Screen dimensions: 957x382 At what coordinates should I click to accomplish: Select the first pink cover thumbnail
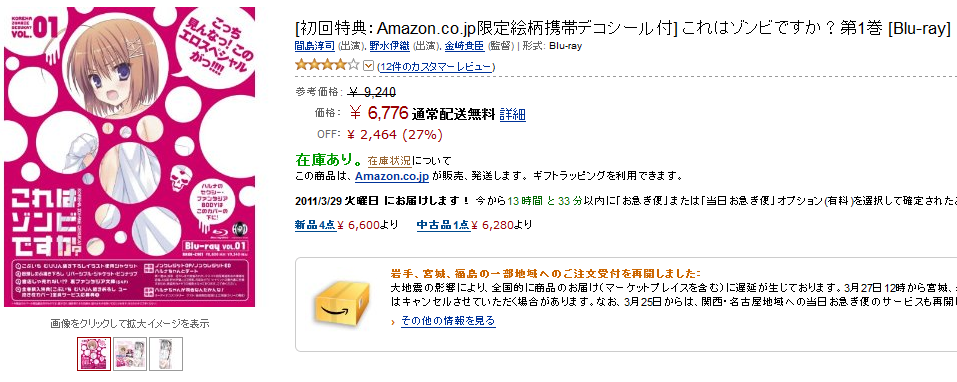94,354
